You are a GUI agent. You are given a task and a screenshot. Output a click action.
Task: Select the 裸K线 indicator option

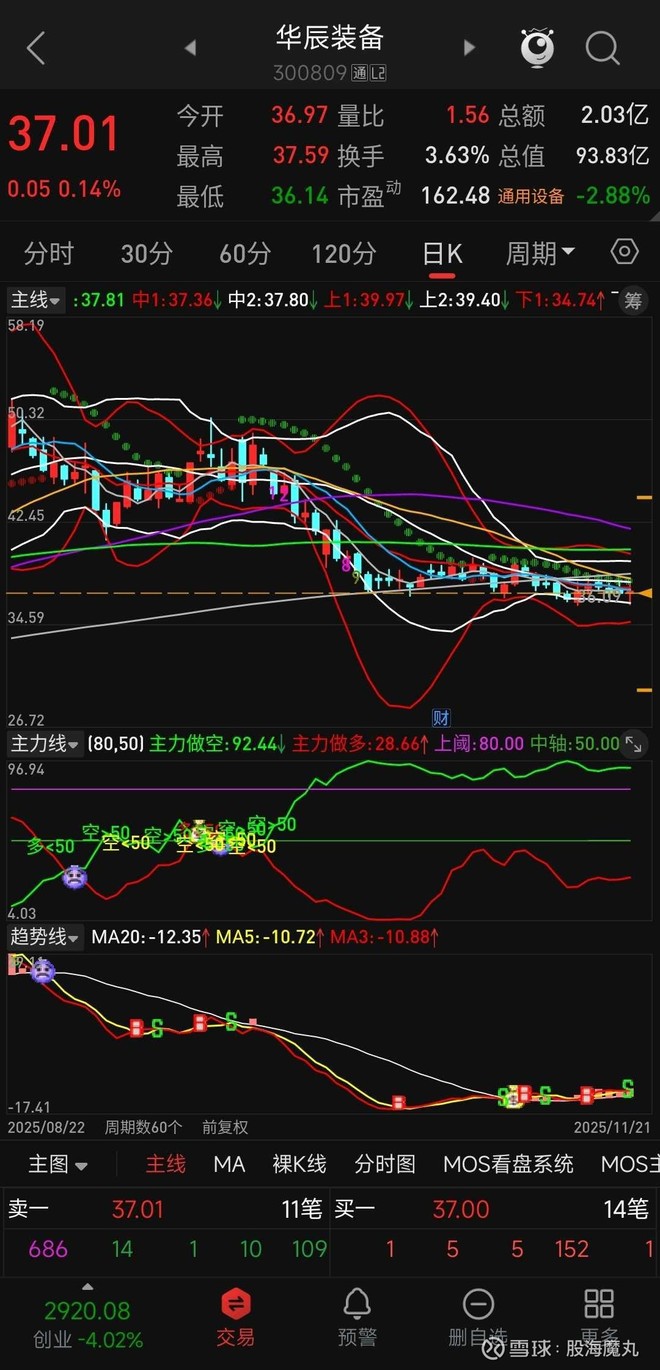[x=300, y=1164]
